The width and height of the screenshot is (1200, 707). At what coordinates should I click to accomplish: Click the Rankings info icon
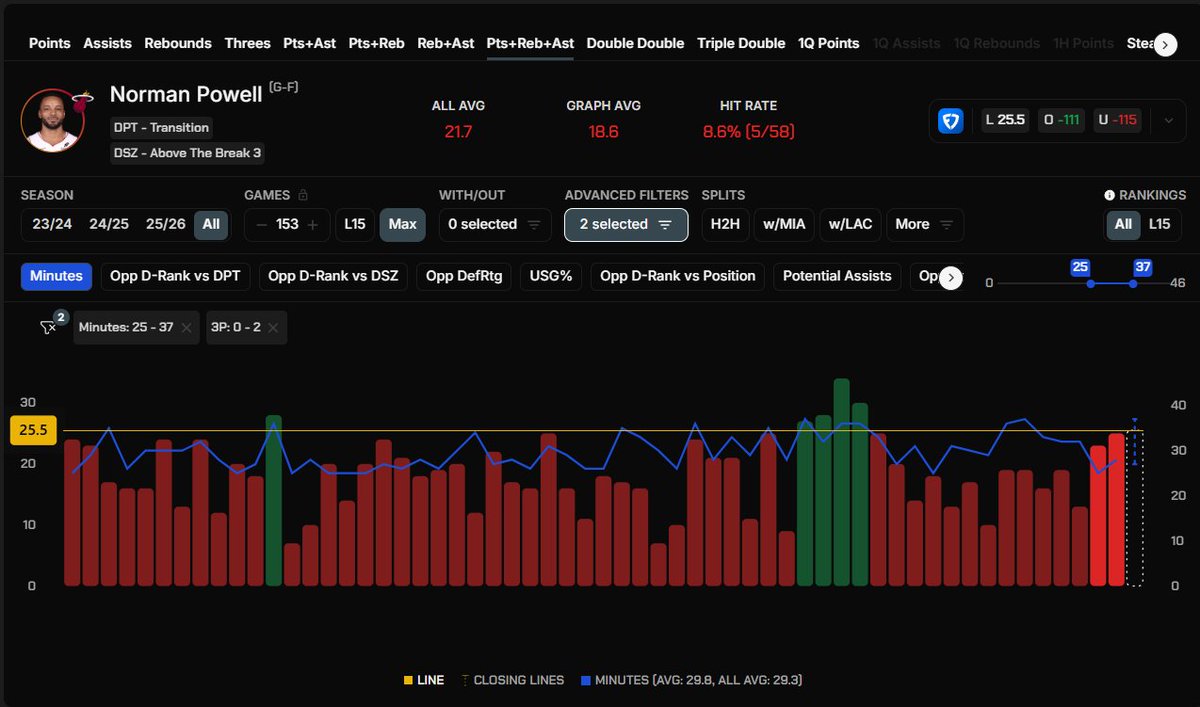(x=1109, y=195)
